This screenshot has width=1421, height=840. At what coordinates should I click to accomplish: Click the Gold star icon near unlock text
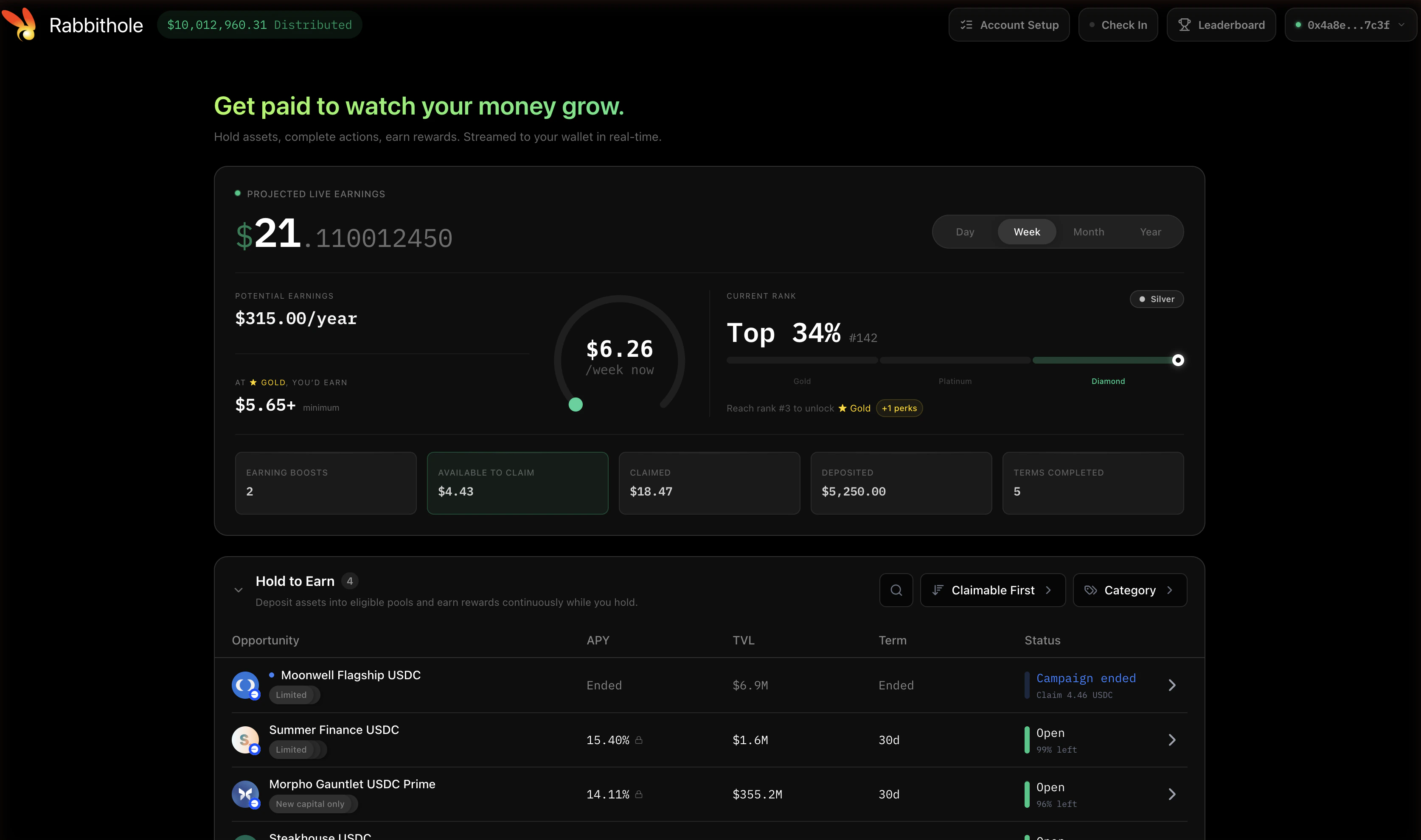click(842, 408)
